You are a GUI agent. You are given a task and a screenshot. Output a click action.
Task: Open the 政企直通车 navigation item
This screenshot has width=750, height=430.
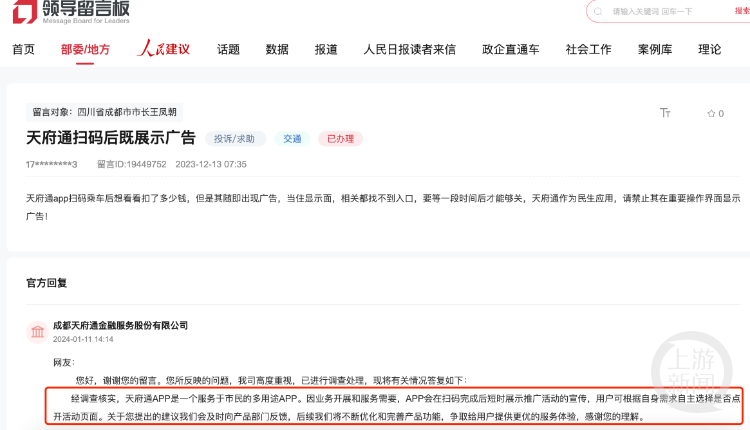510,49
